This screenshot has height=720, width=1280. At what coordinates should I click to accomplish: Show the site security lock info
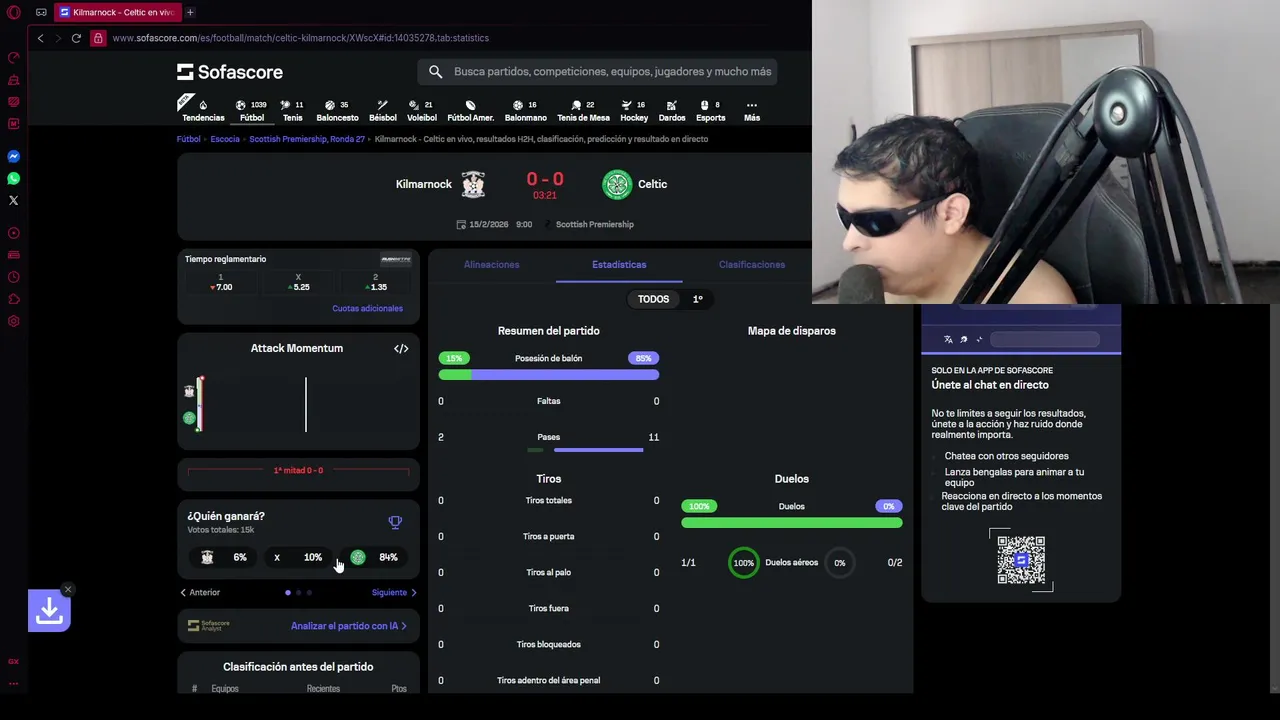click(98, 38)
